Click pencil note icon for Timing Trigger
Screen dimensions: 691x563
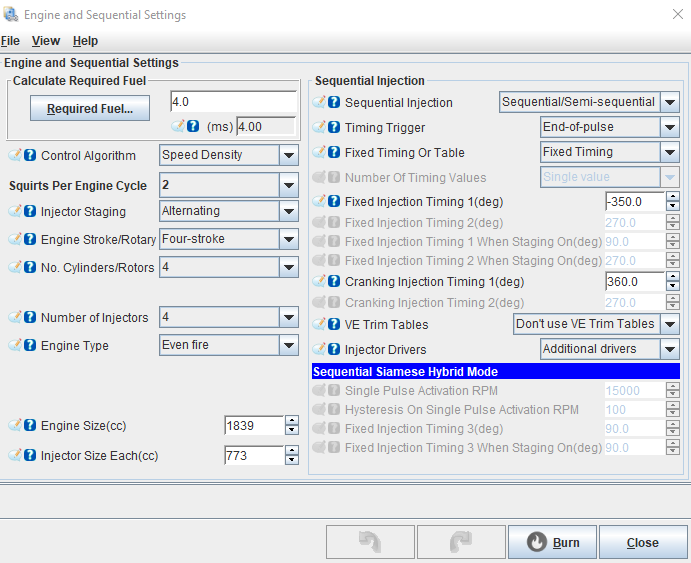tap(319, 127)
